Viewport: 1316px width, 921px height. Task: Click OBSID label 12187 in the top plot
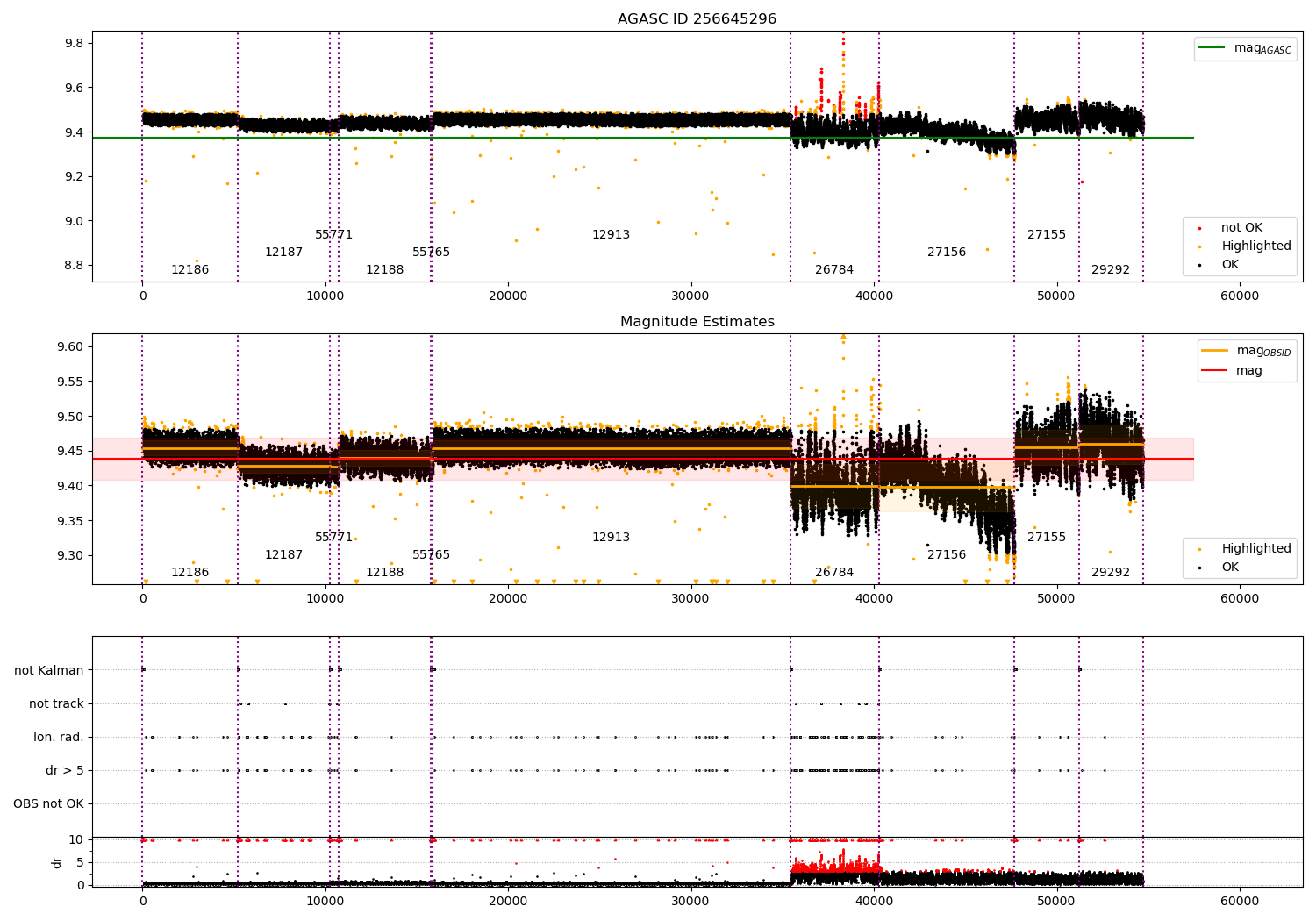click(284, 253)
